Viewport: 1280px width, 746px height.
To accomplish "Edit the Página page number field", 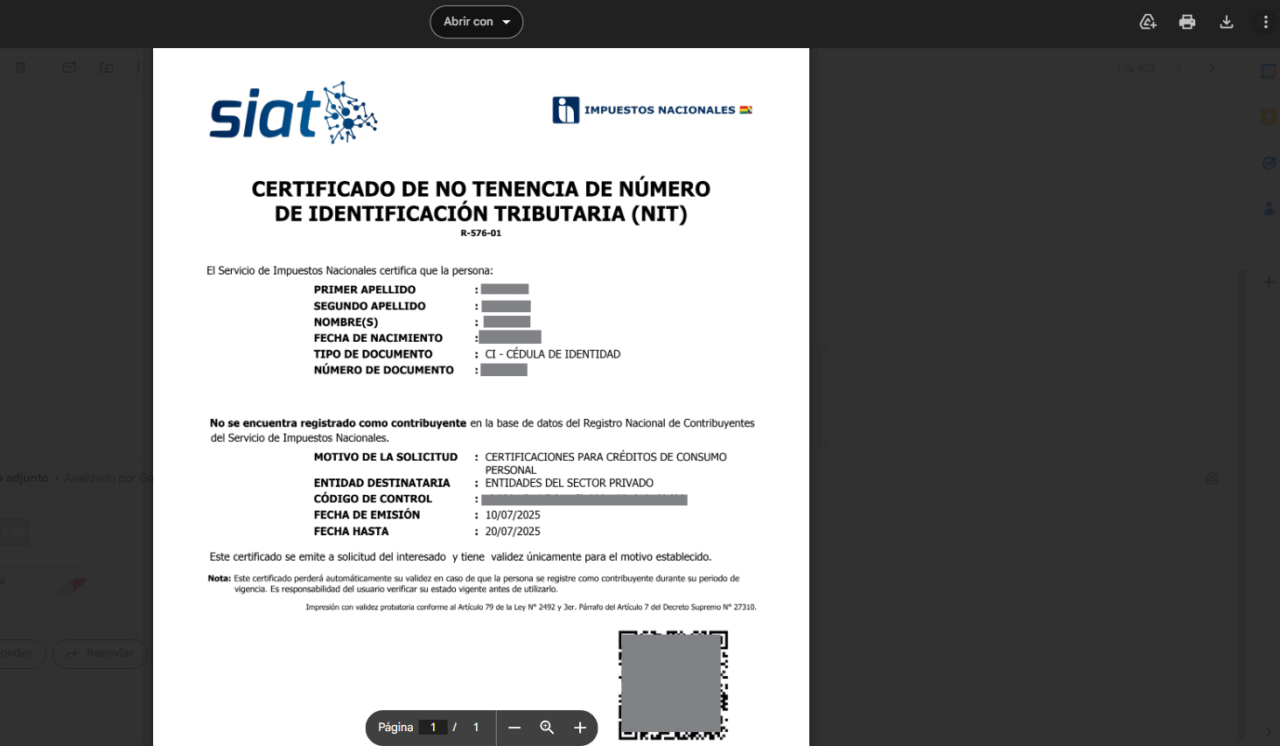I will click(x=432, y=728).
